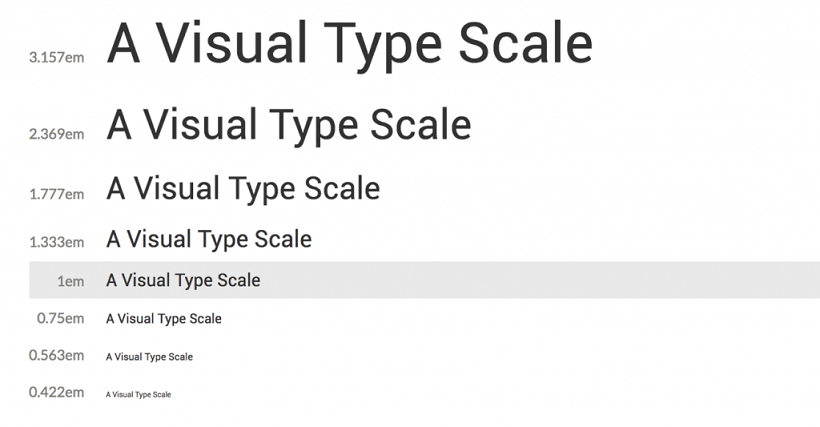Select the sample text beside 0.75em
This screenshot has width=820, height=427.
164,319
